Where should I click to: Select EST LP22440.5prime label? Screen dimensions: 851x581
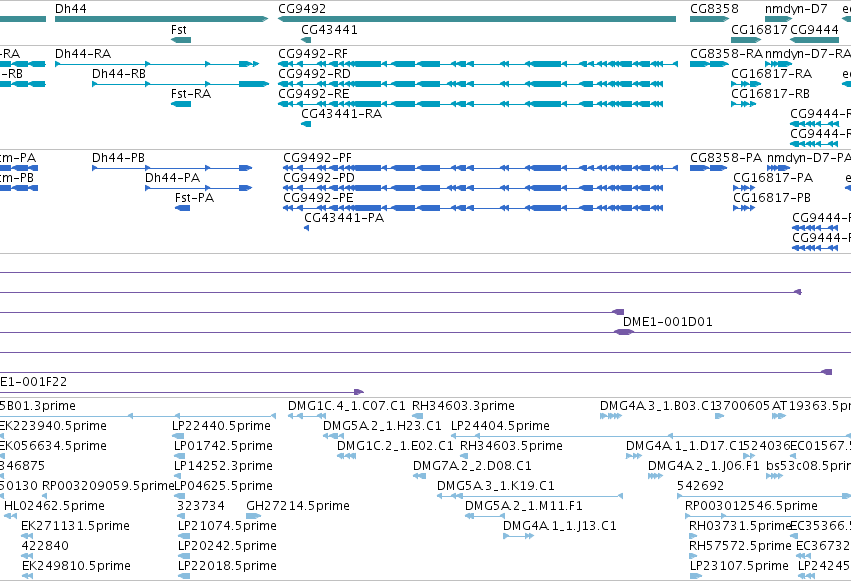[x=221, y=426]
